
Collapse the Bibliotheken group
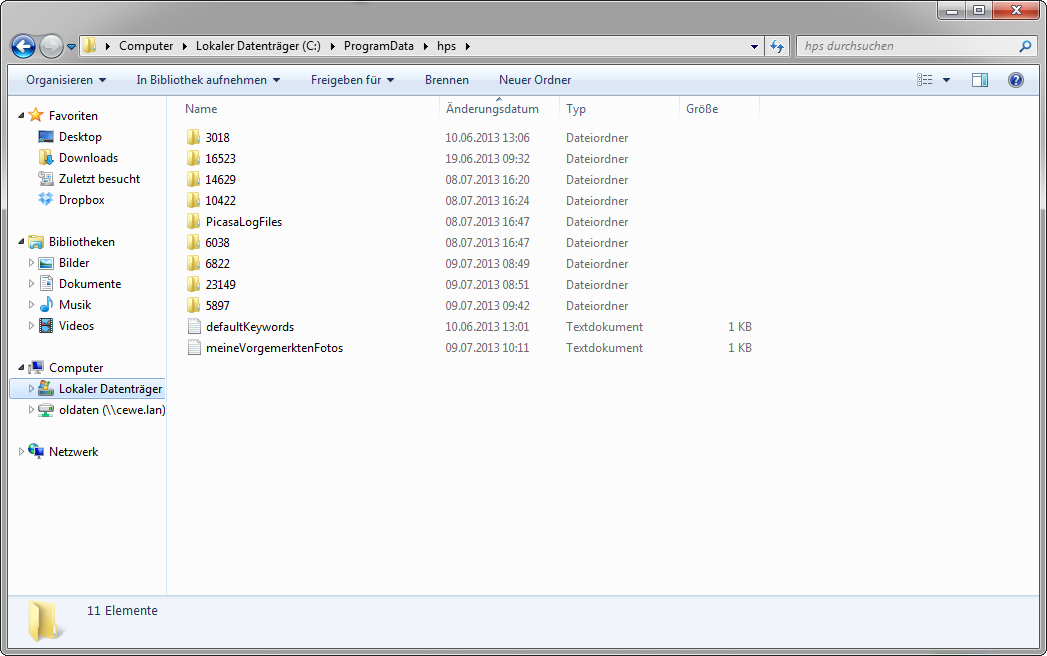21,242
